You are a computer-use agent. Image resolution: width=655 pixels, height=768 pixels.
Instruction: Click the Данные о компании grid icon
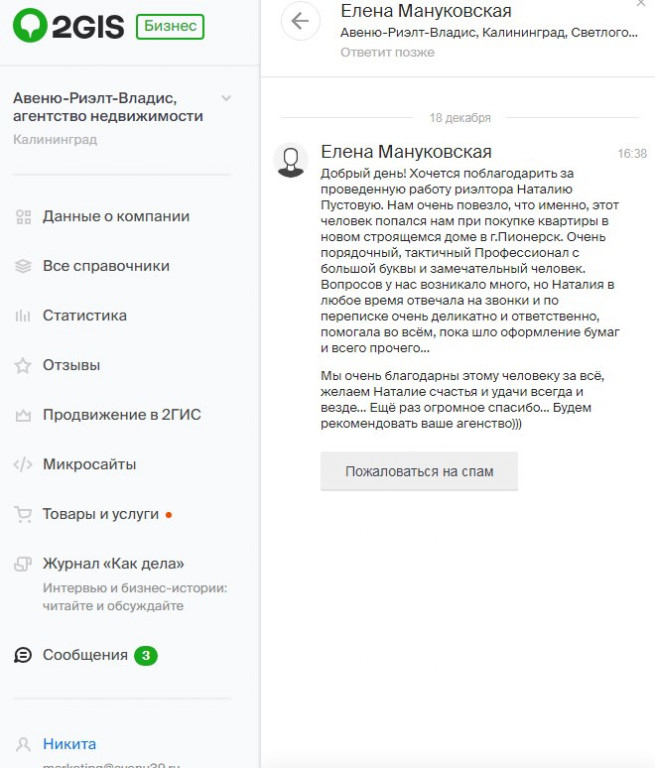coord(23,216)
